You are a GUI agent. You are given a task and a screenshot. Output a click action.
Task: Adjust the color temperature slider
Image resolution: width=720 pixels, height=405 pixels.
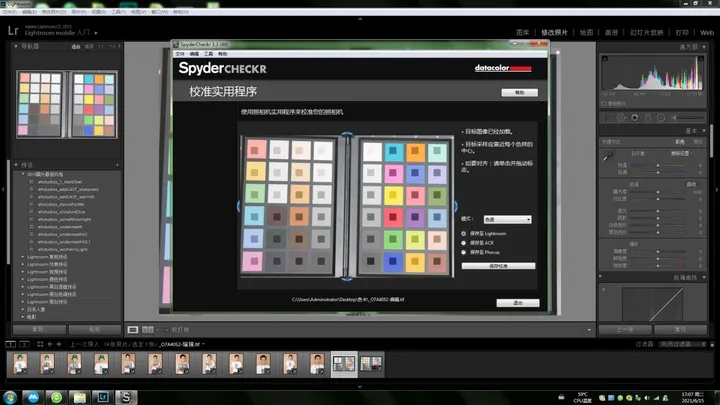(658, 165)
